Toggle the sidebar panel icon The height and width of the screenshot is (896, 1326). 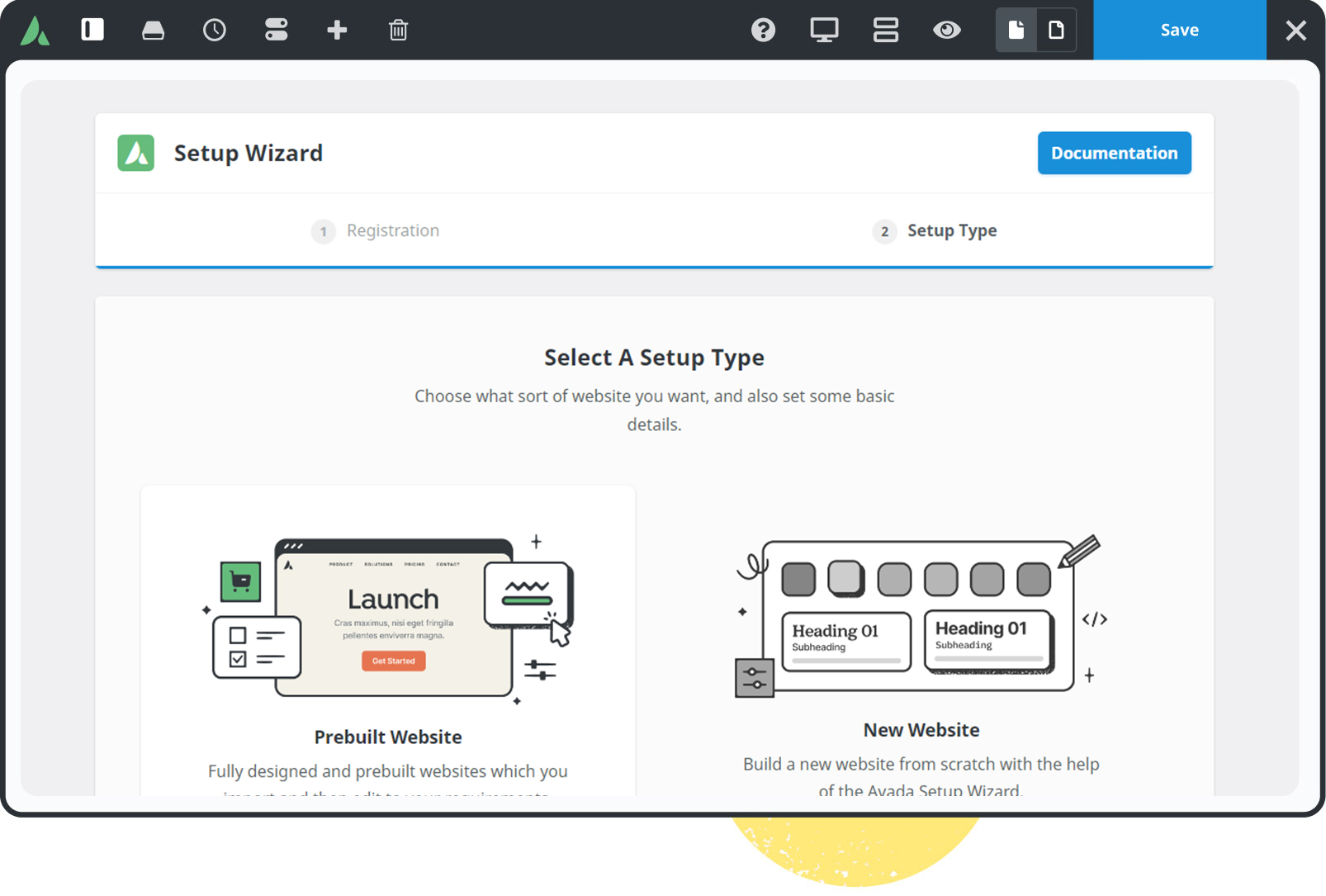pos(92,30)
